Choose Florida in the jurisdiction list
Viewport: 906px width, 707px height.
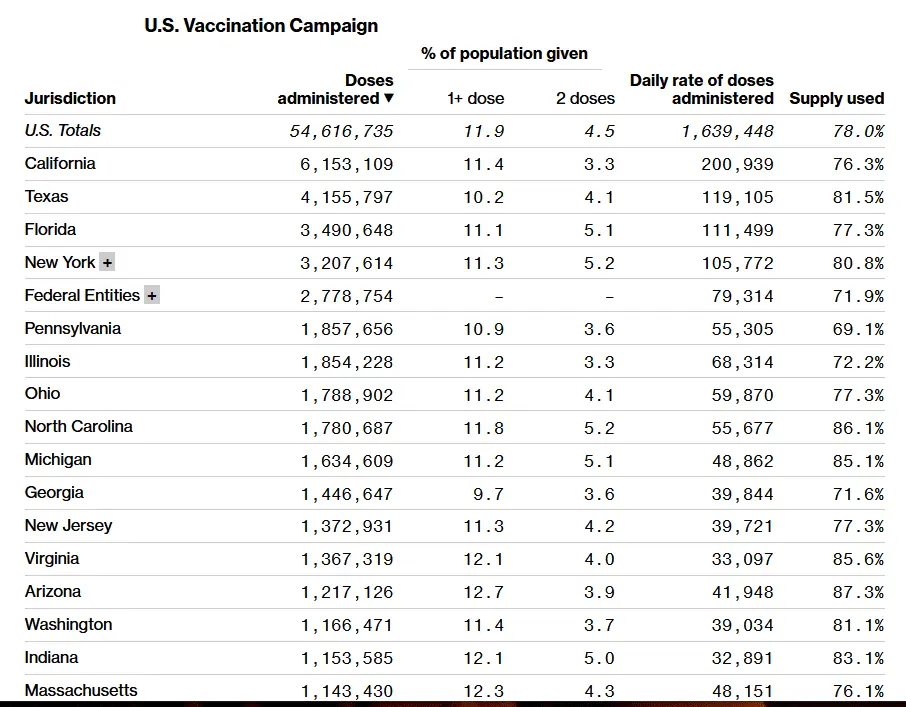pos(50,229)
